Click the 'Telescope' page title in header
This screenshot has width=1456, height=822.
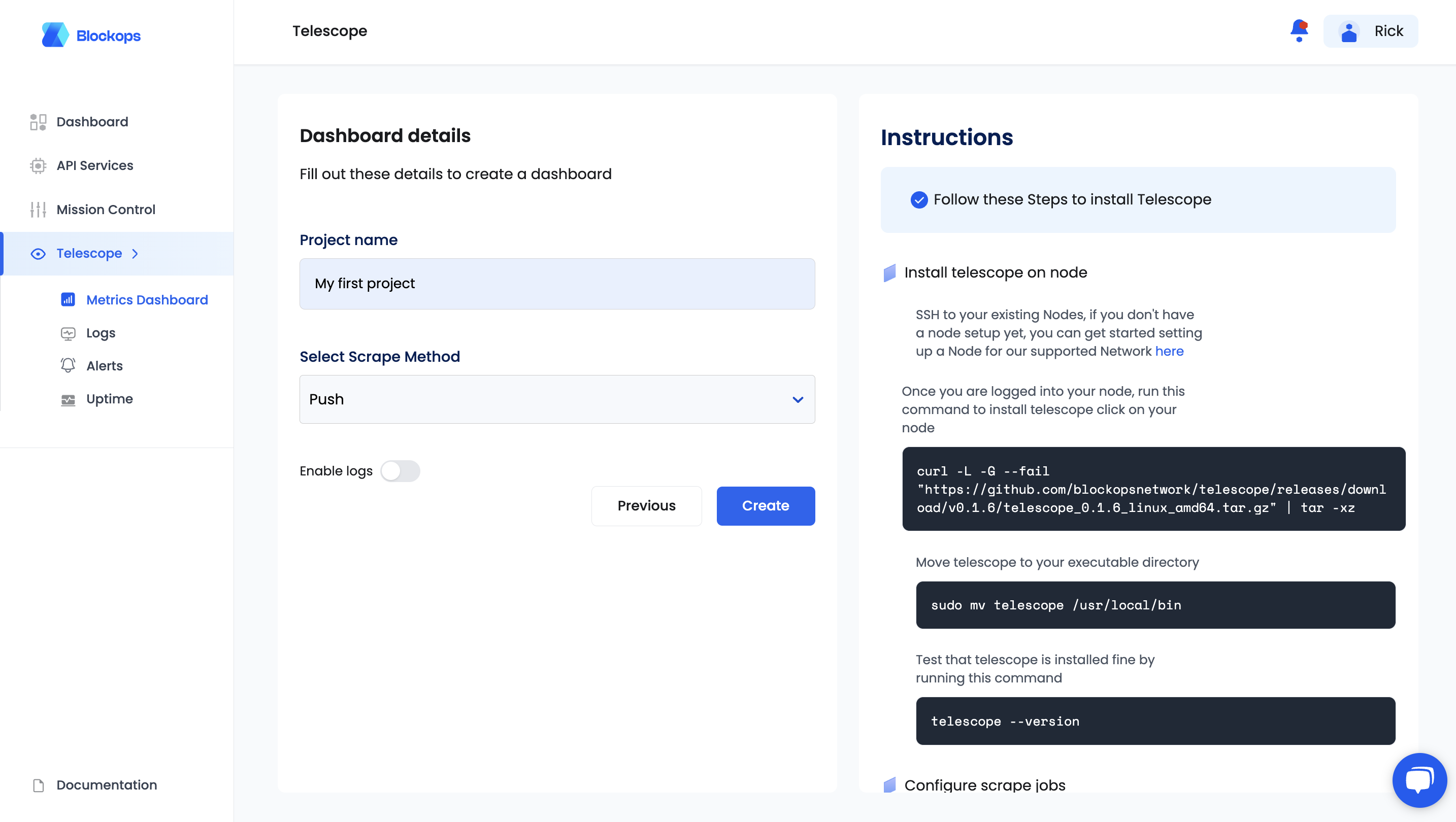[329, 31]
